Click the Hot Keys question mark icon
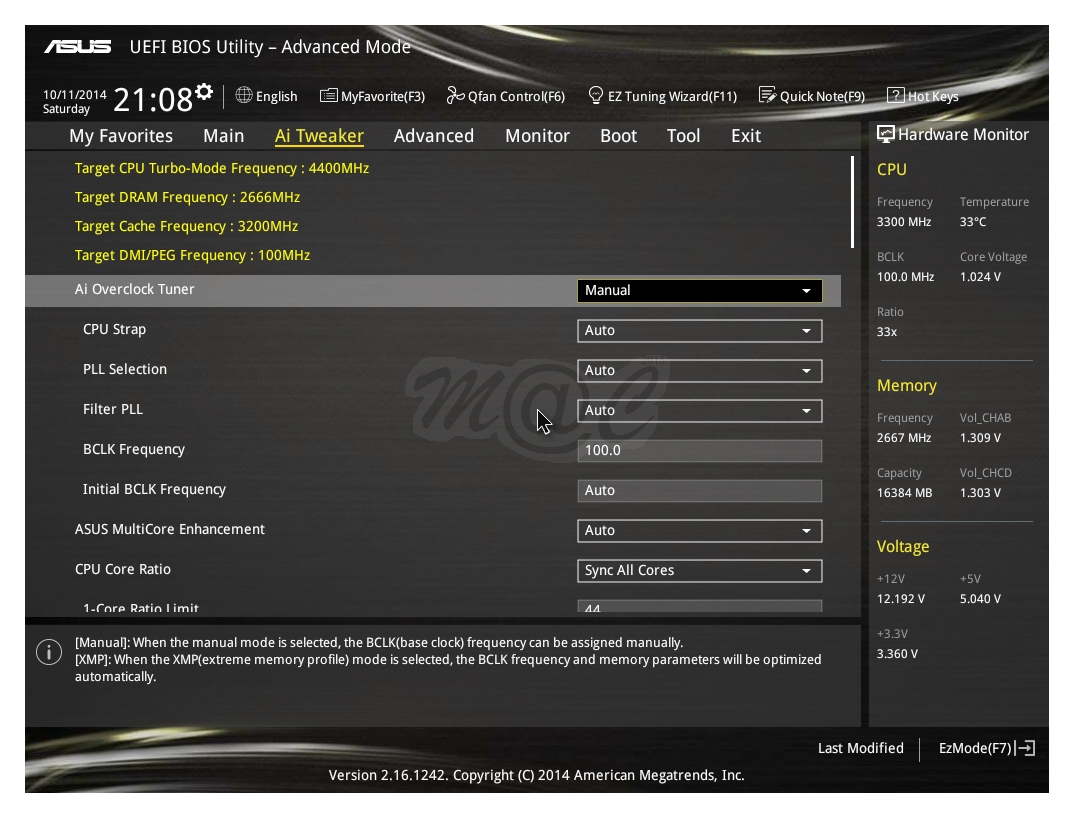1074x818 pixels. point(895,95)
